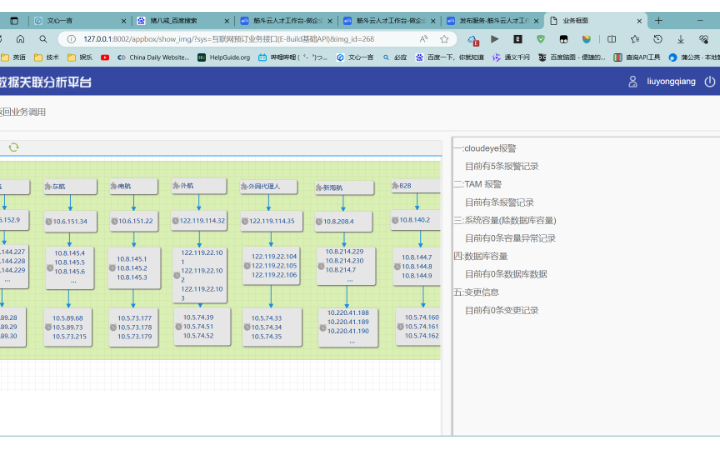The image size is (720, 450).
Task: Click the 目前有5条报警记录 link
Action: point(502,166)
